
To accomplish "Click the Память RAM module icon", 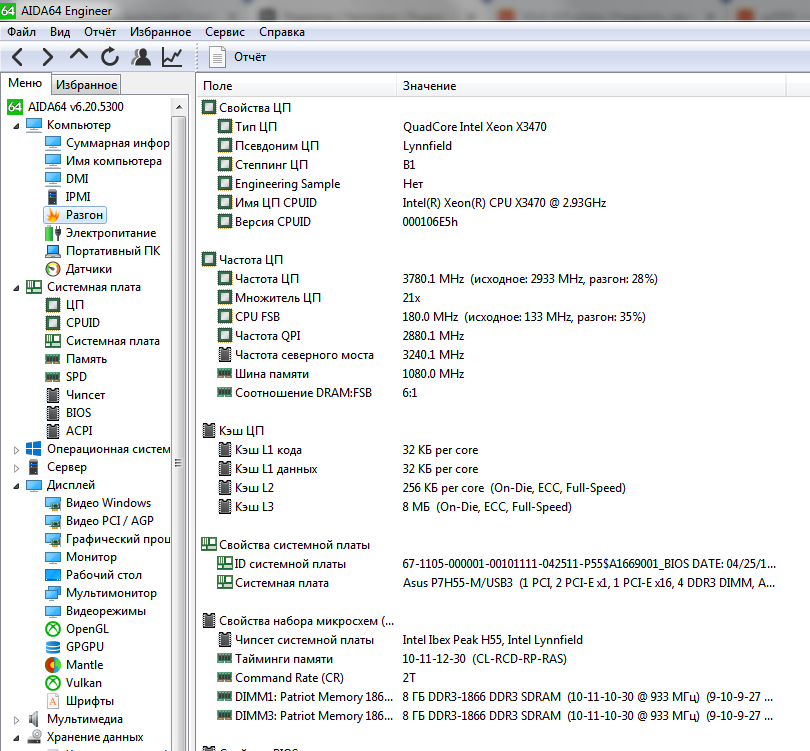I will click(53, 359).
